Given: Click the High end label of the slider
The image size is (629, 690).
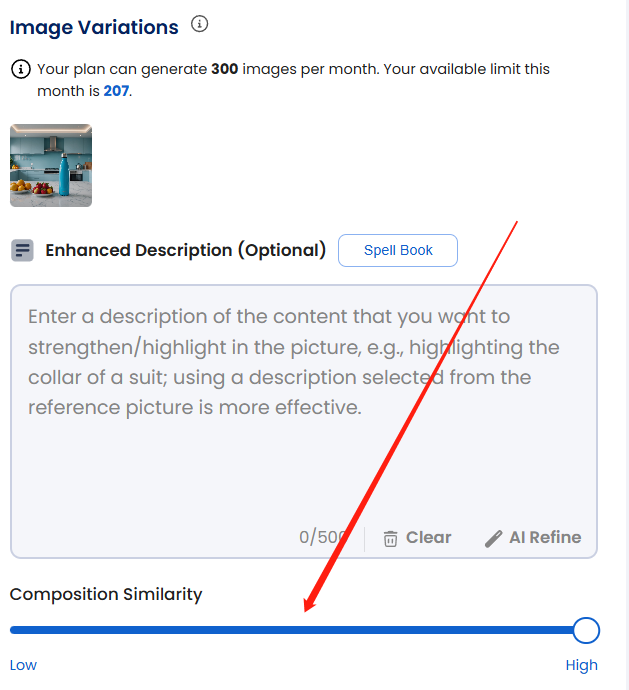Looking at the screenshot, I should pyautogui.click(x=581, y=665).
